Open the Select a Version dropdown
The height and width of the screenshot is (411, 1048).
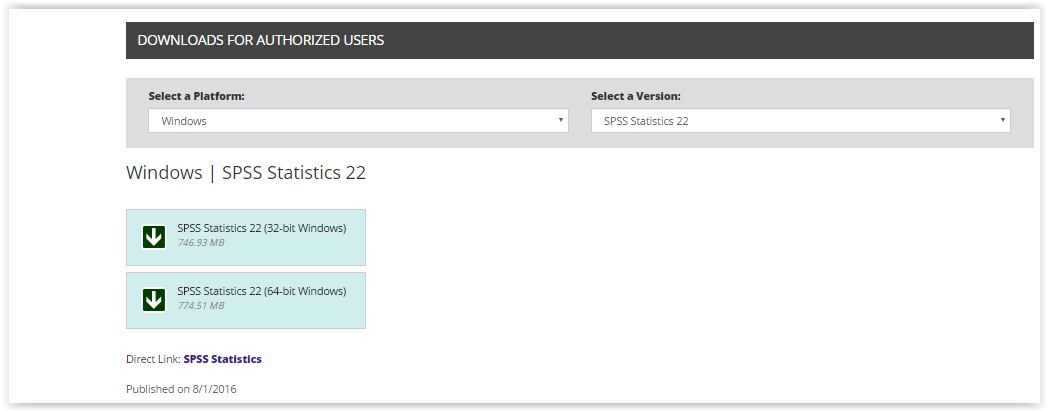click(801, 121)
